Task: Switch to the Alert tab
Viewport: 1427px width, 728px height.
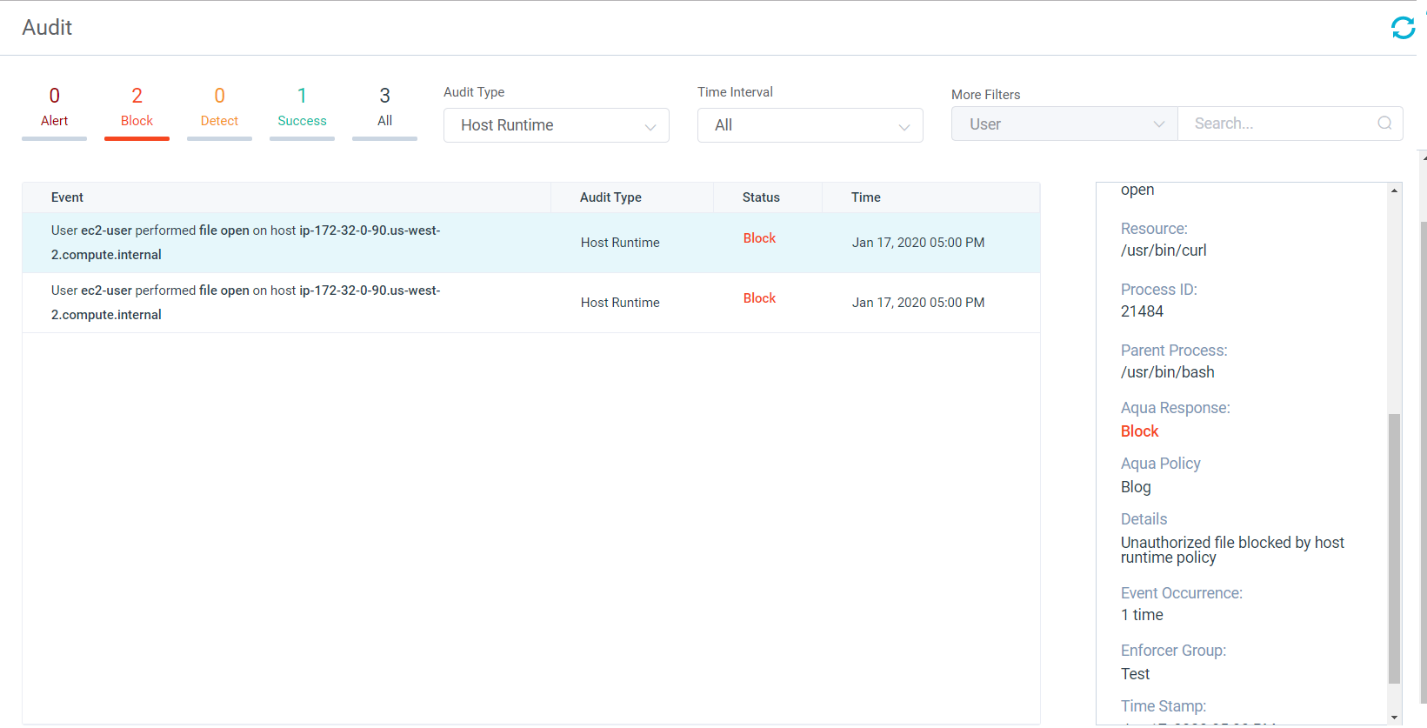Action: (54, 108)
